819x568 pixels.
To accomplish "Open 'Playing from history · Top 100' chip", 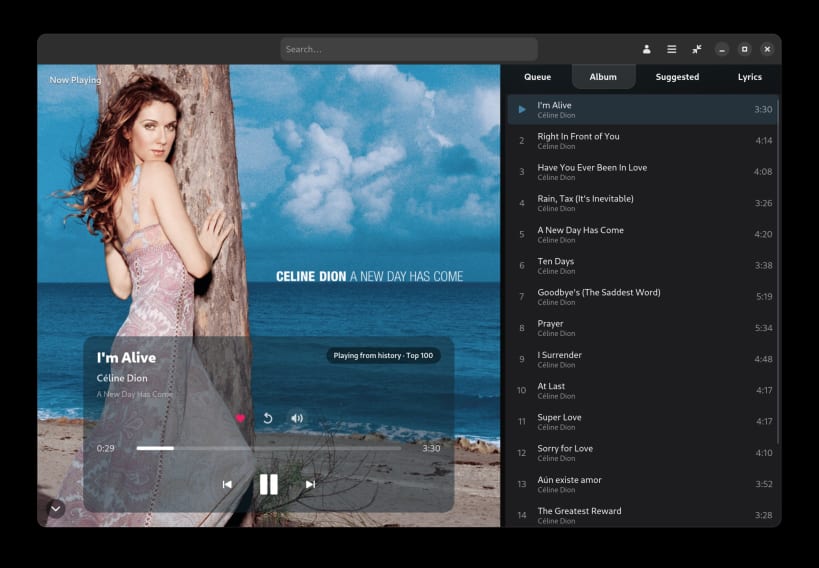I will (383, 355).
